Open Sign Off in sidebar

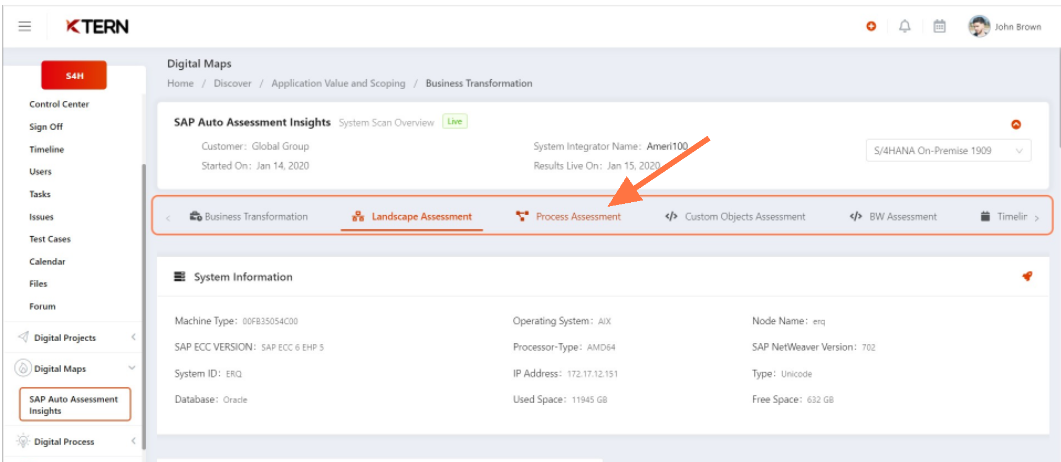tap(46, 126)
